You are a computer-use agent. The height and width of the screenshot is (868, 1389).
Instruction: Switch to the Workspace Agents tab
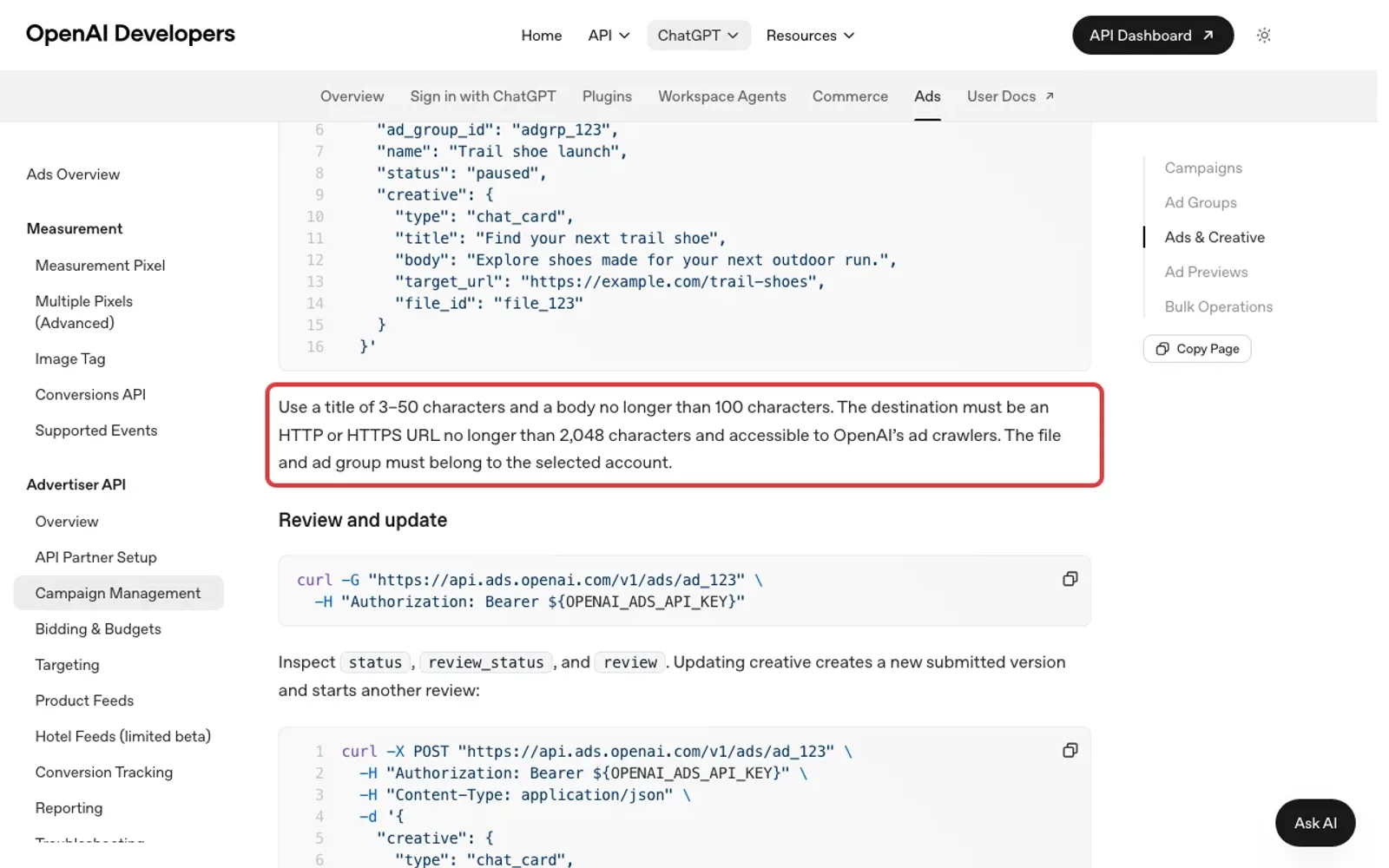722,96
